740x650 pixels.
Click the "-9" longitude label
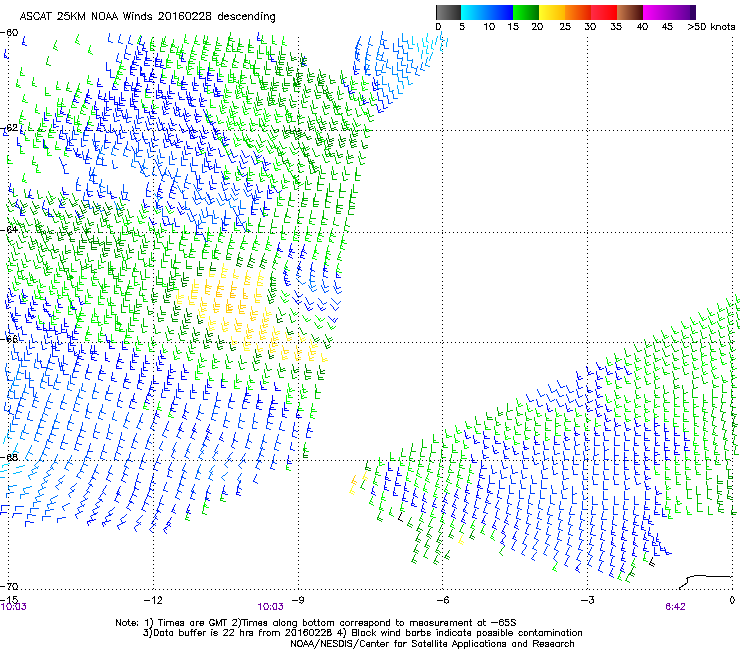(297, 600)
